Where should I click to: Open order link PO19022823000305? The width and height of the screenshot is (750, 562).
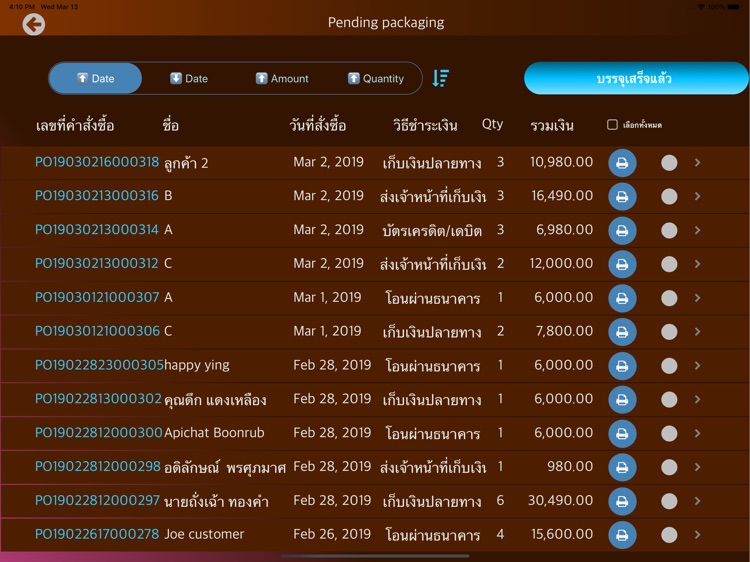pos(99,365)
